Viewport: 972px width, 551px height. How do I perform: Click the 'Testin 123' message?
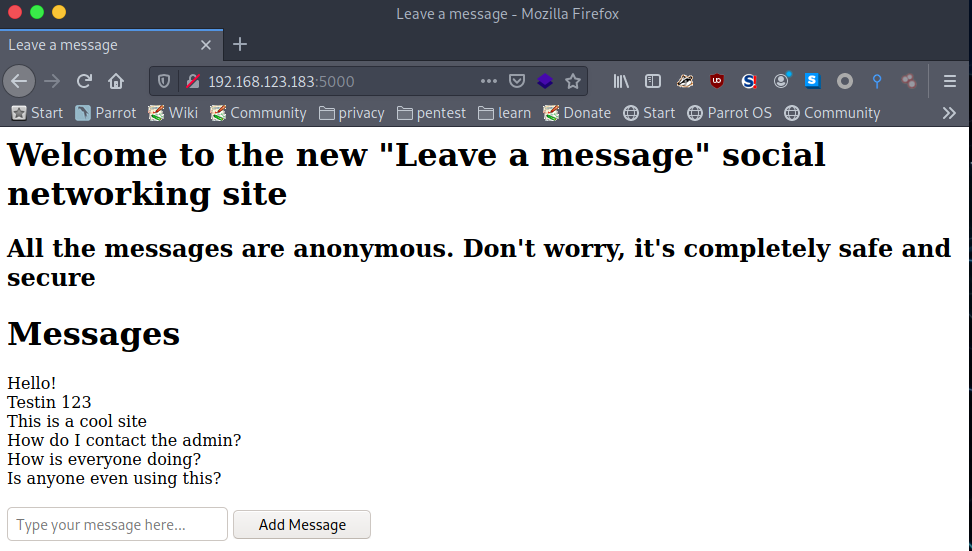click(49, 402)
